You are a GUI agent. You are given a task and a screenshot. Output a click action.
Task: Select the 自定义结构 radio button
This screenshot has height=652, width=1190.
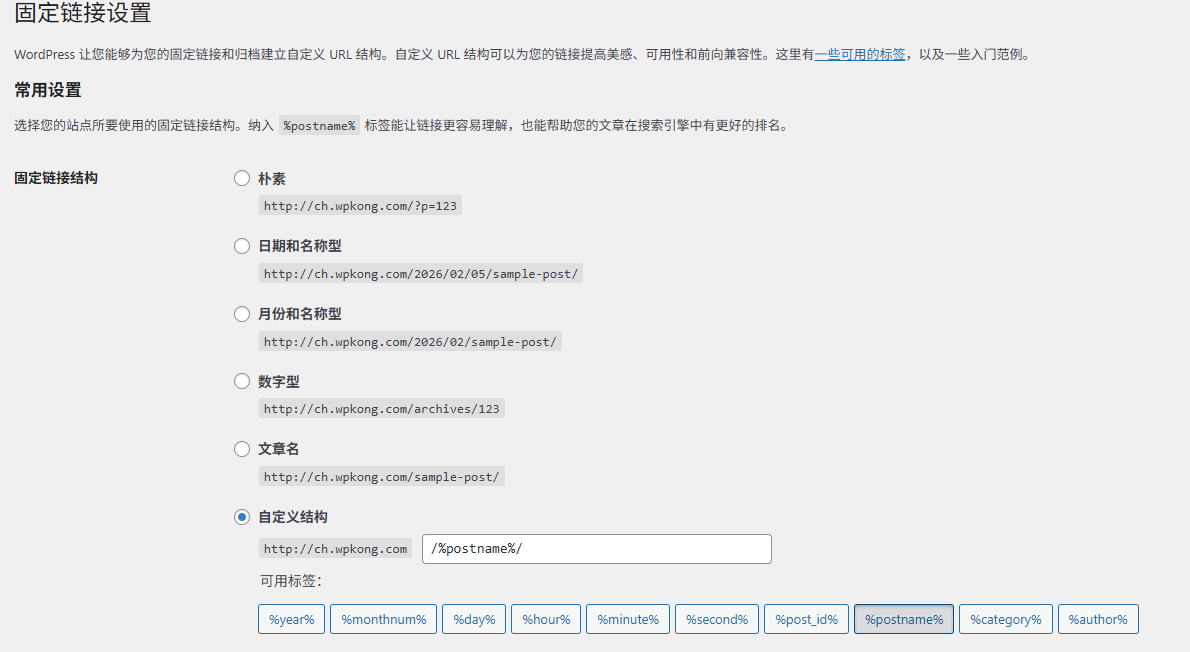[241, 516]
